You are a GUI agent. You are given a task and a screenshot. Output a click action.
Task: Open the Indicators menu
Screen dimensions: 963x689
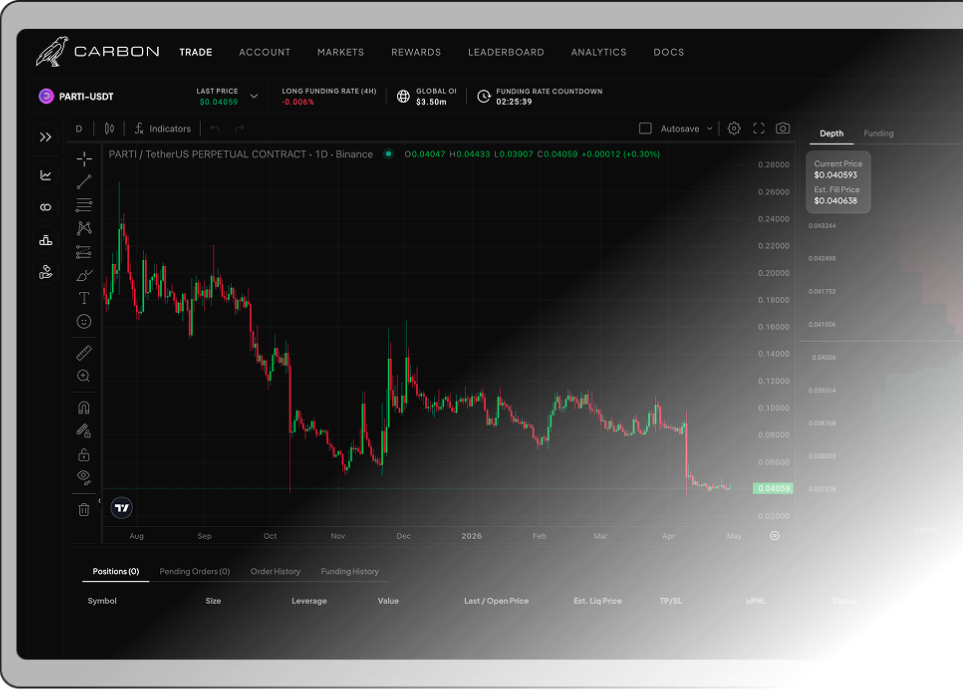(163, 128)
